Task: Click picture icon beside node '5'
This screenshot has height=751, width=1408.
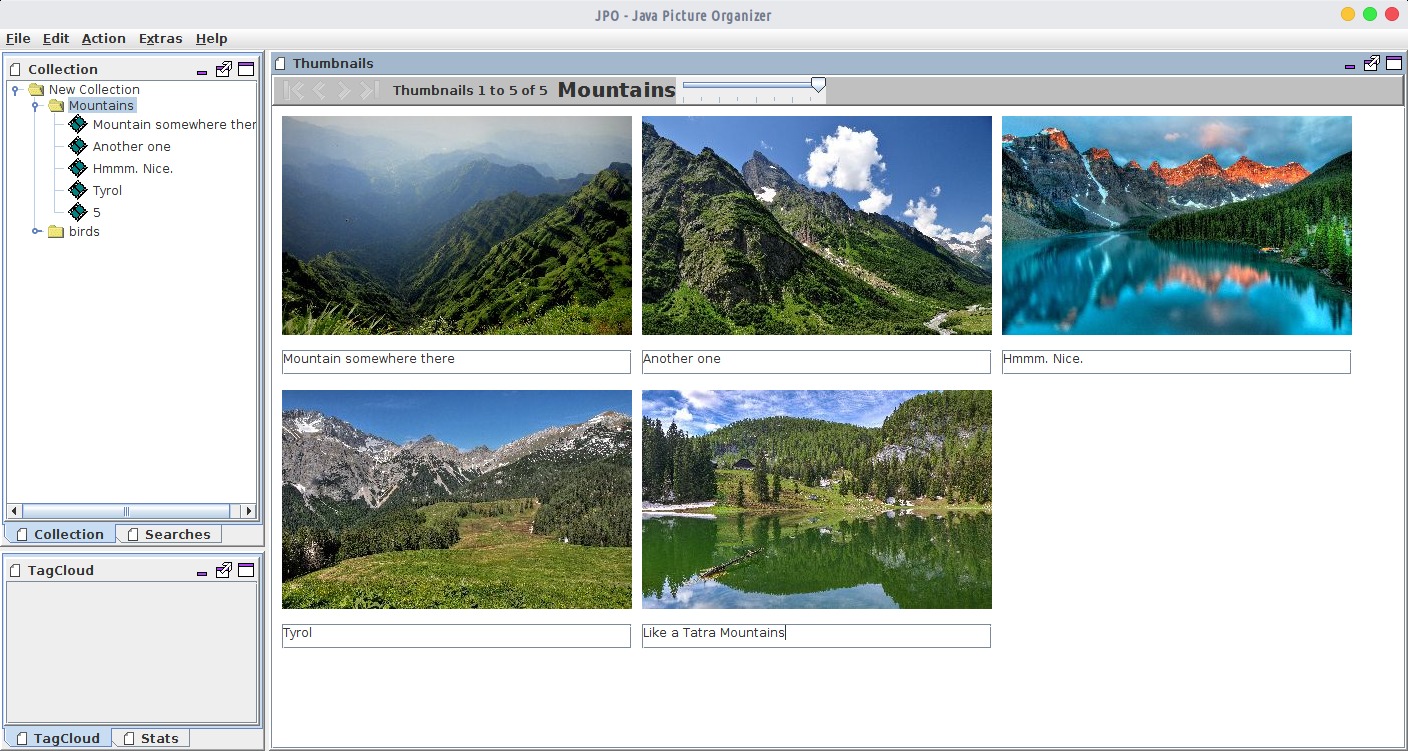Action: tap(78, 212)
